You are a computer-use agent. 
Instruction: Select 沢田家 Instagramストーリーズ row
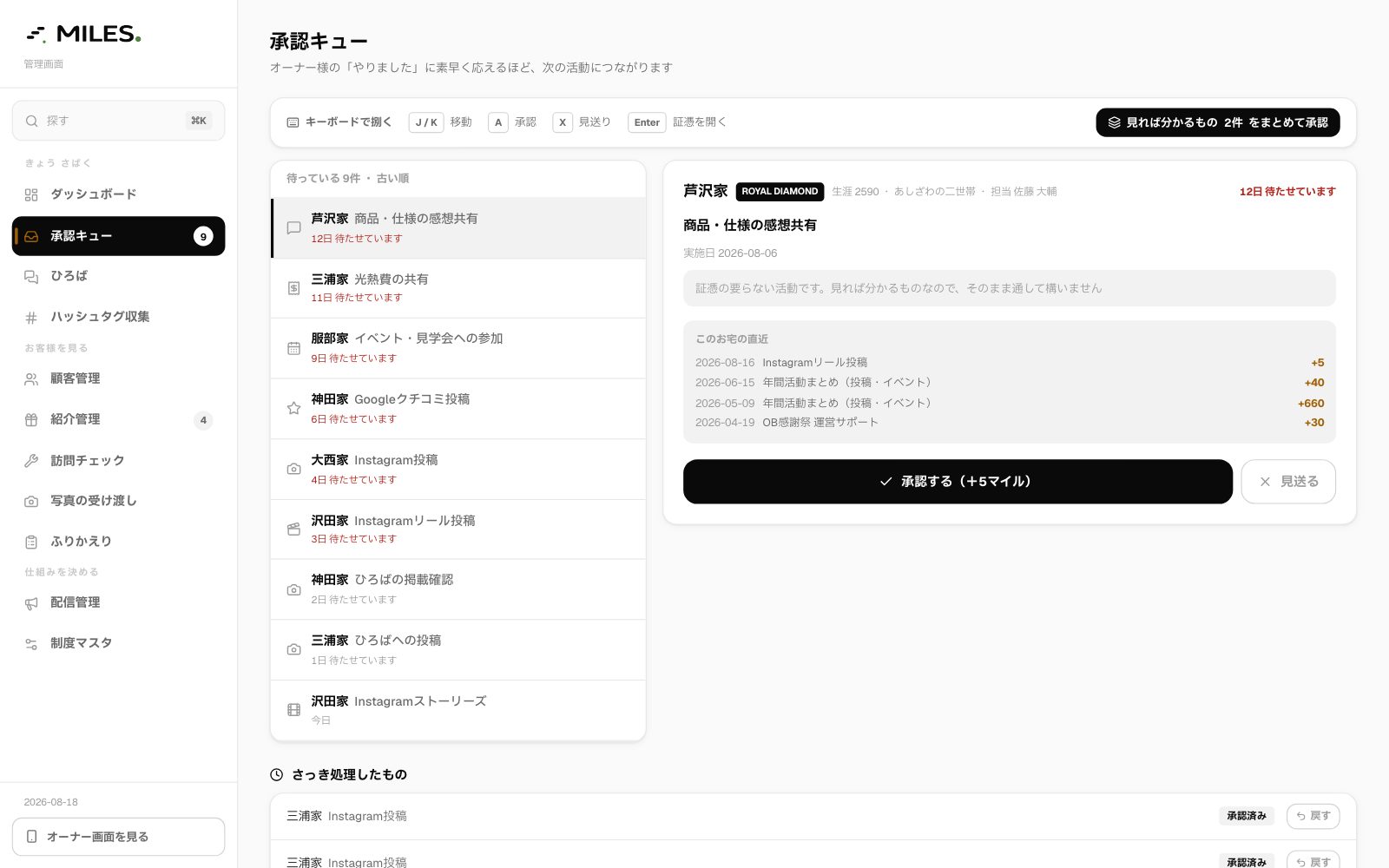[458, 710]
